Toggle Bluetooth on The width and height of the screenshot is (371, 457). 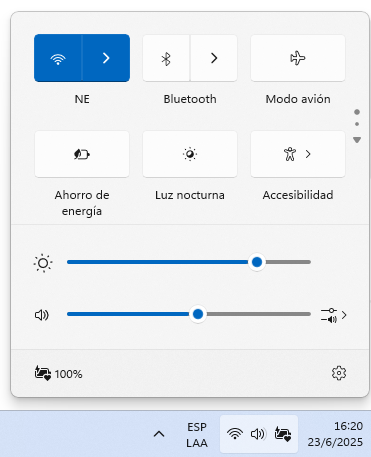point(166,58)
